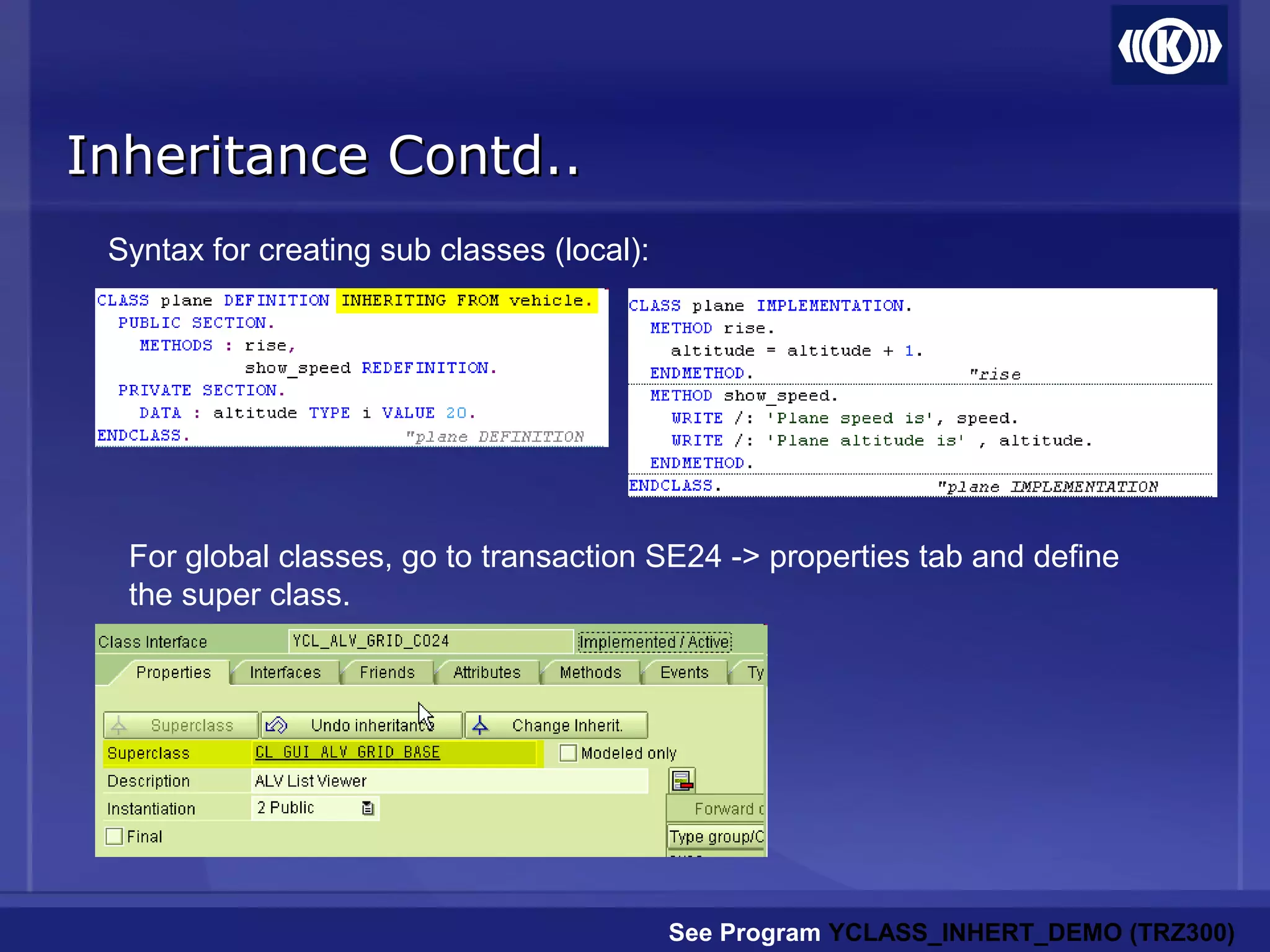Screen dimensions: 1270x952
Task: Select the Attributes tab
Action: click(x=487, y=672)
